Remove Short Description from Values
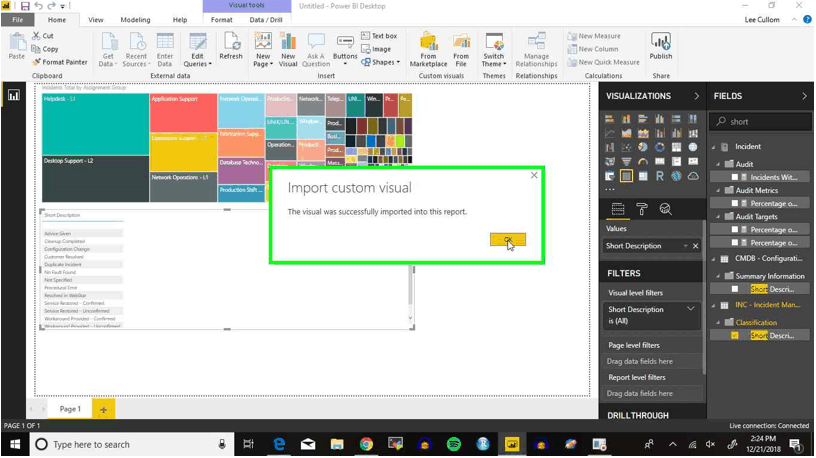The width and height of the screenshot is (816, 458). (696, 246)
